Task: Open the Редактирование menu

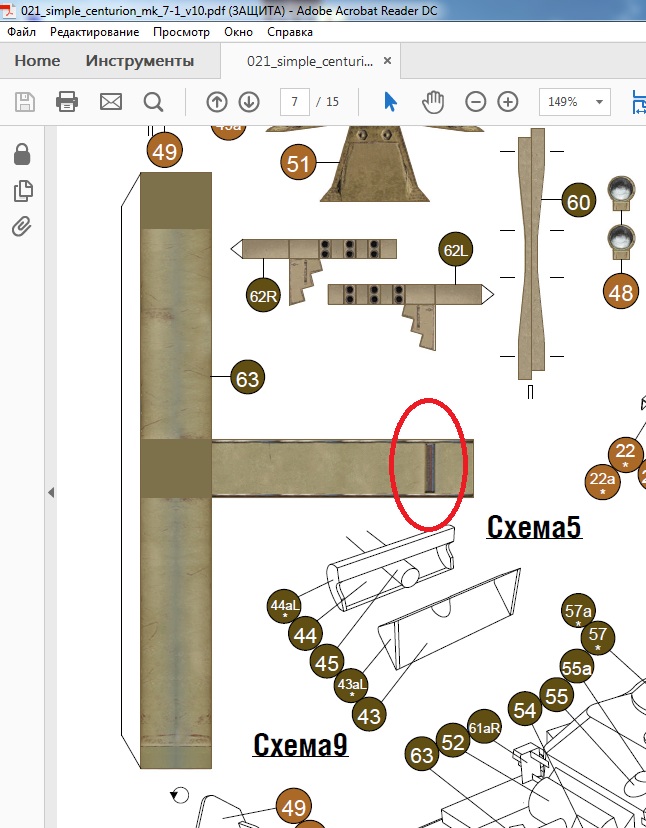Action: pyautogui.click(x=95, y=32)
